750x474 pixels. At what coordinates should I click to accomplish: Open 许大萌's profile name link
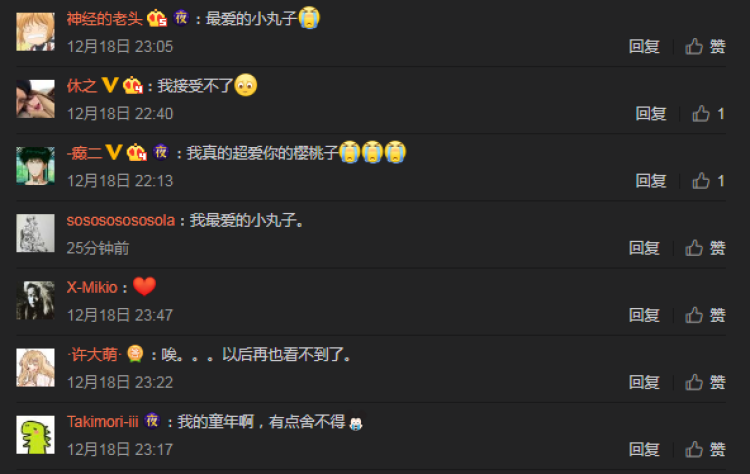(x=94, y=354)
